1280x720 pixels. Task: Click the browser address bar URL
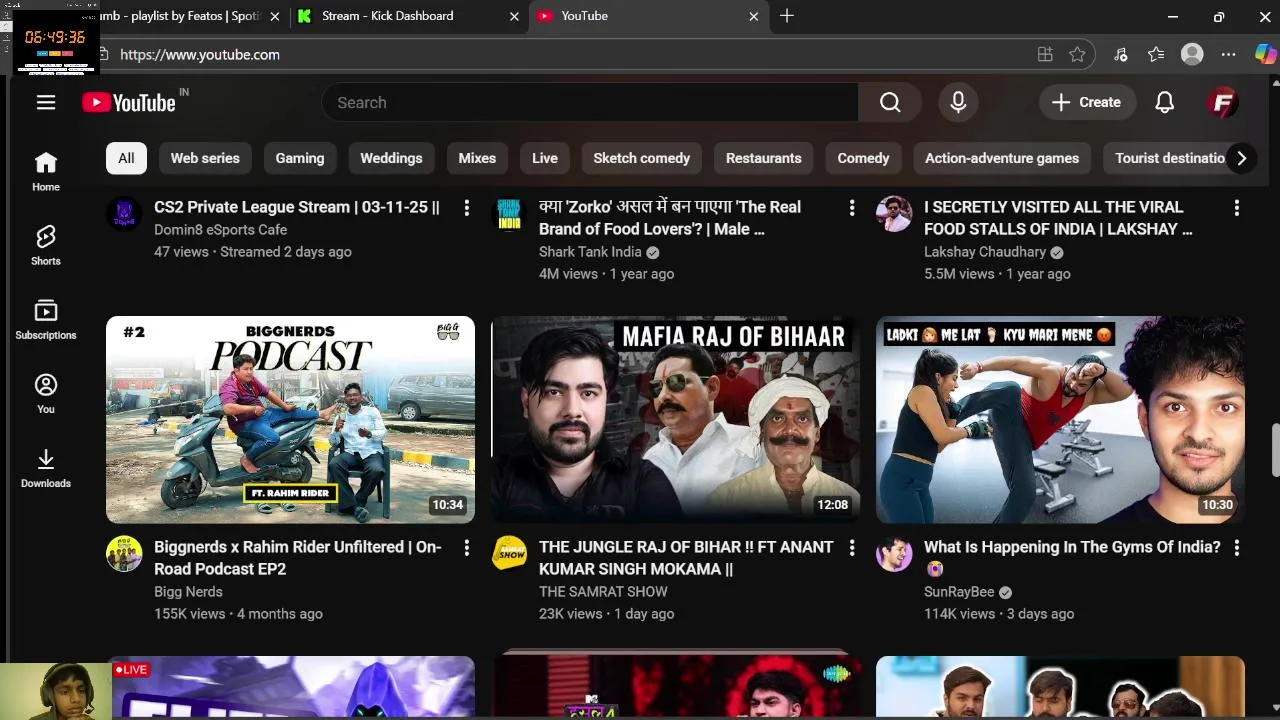[200, 55]
